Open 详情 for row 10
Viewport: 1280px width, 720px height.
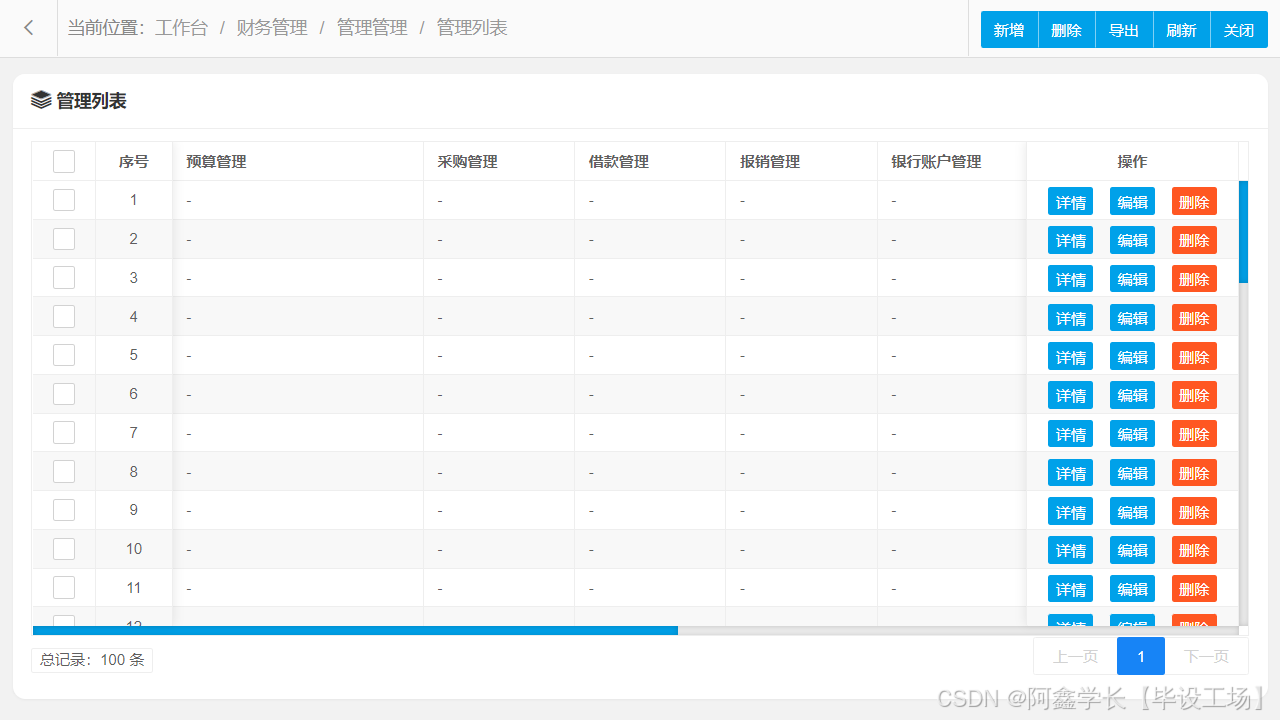pyautogui.click(x=1070, y=550)
